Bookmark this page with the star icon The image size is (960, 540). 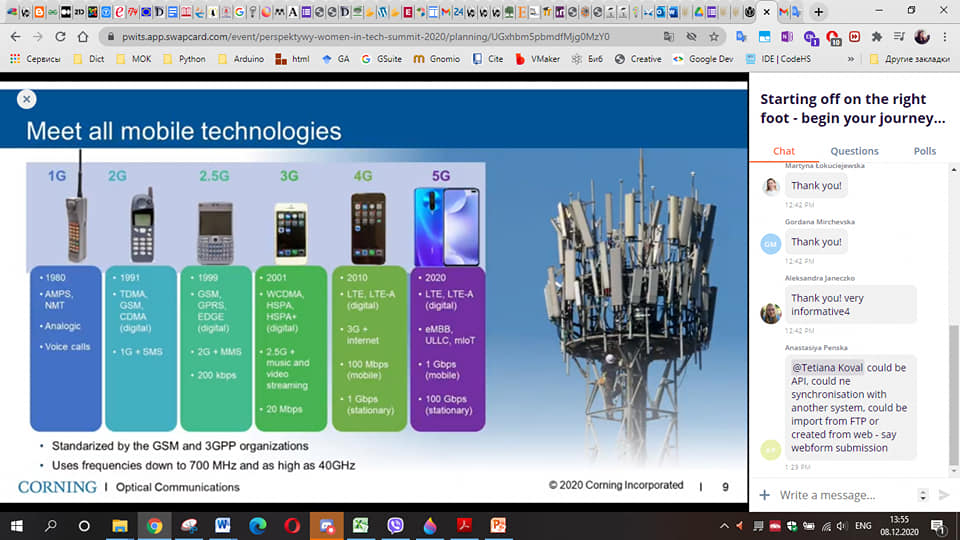pos(714,36)
